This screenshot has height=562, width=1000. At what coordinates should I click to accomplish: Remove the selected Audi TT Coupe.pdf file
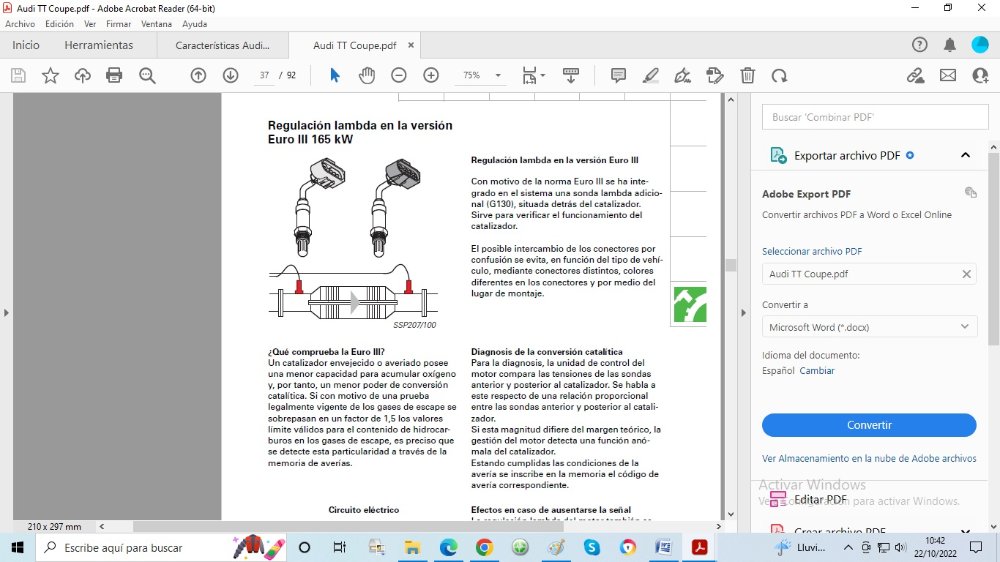click(966, 274)
